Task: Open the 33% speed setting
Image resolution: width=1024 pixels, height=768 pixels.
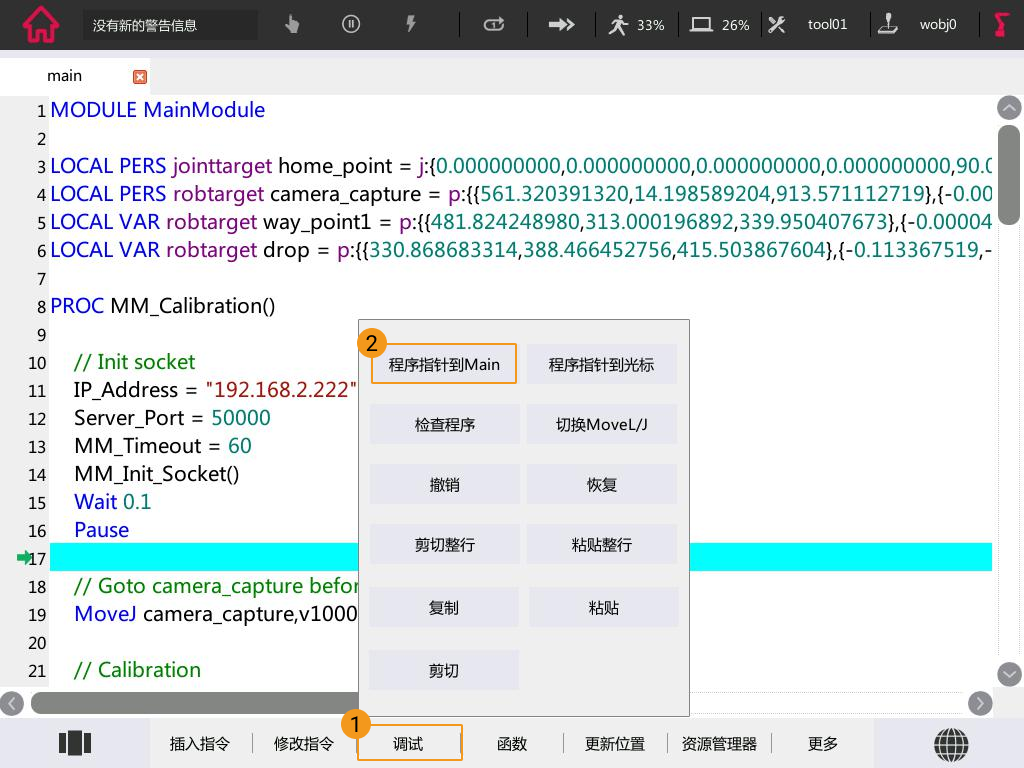Action: click(x=636, y=25)
